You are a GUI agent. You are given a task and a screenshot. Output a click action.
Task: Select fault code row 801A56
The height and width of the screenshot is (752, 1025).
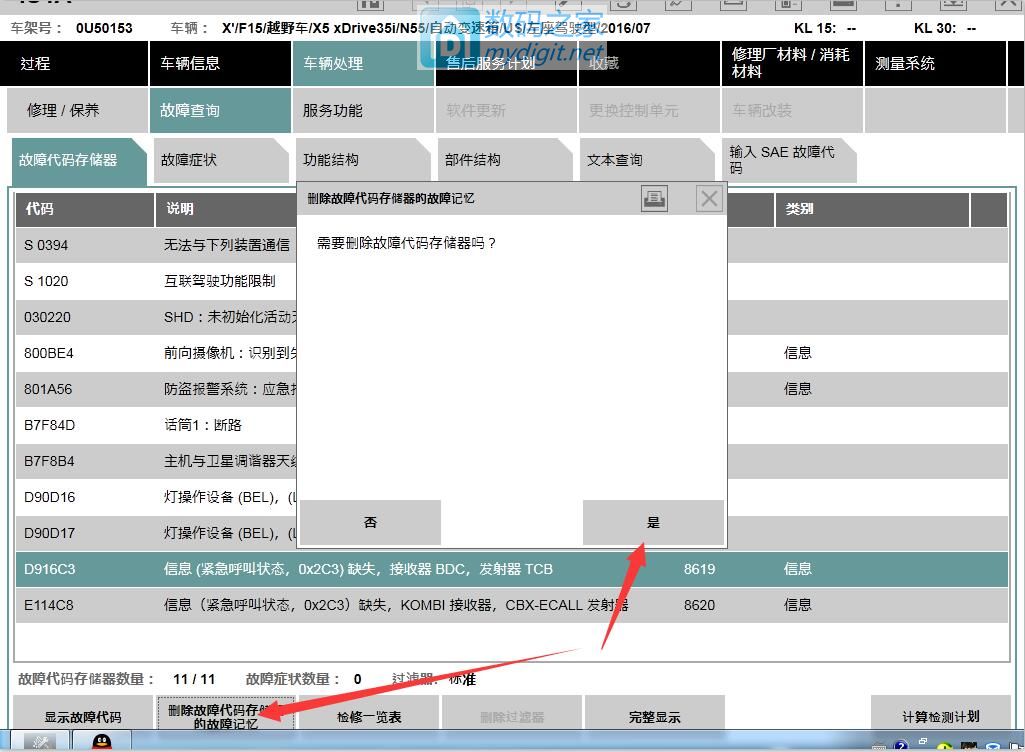coord(511,389)
